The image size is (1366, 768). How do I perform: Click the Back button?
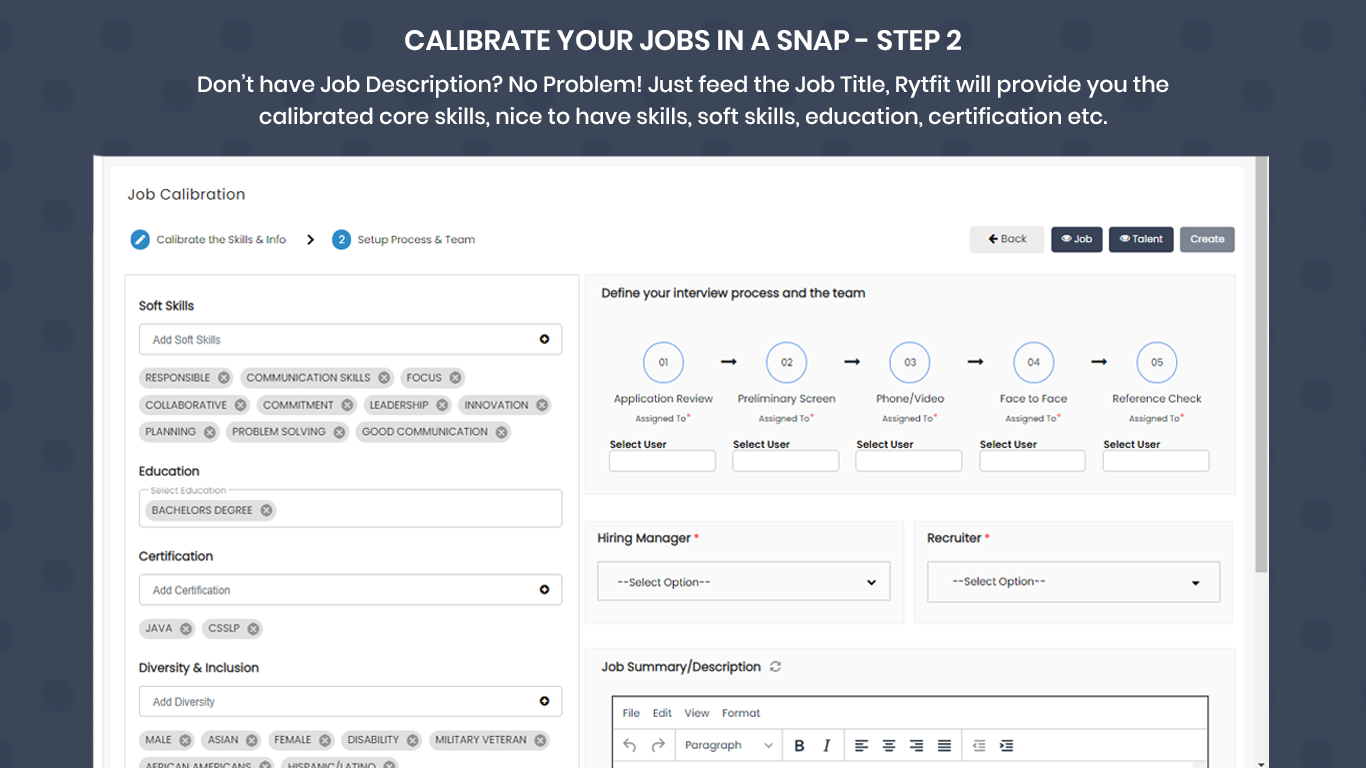(x=1006, y=239)
